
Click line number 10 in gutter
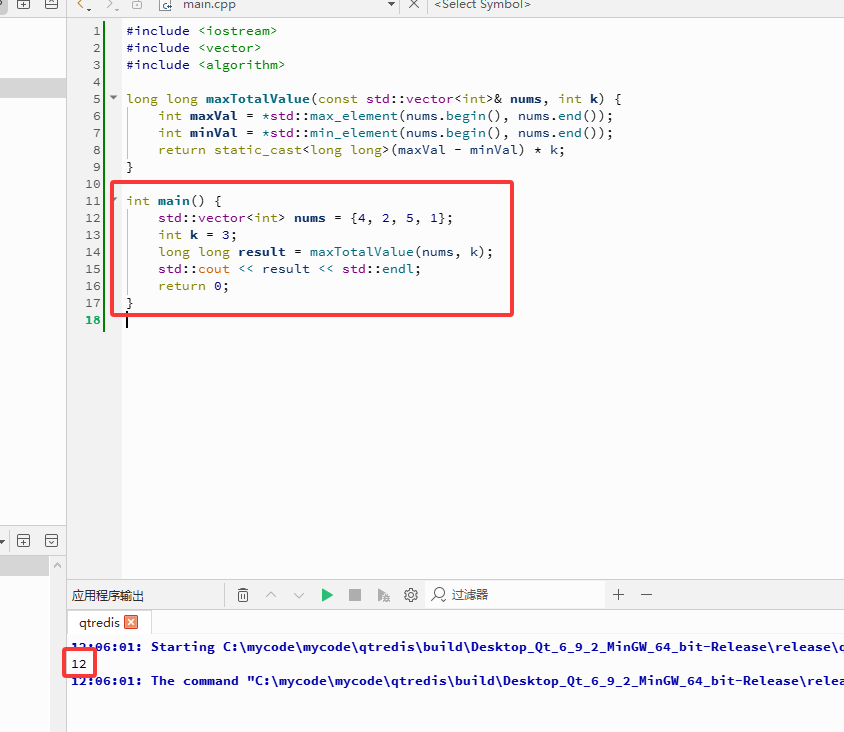point(93,184)
